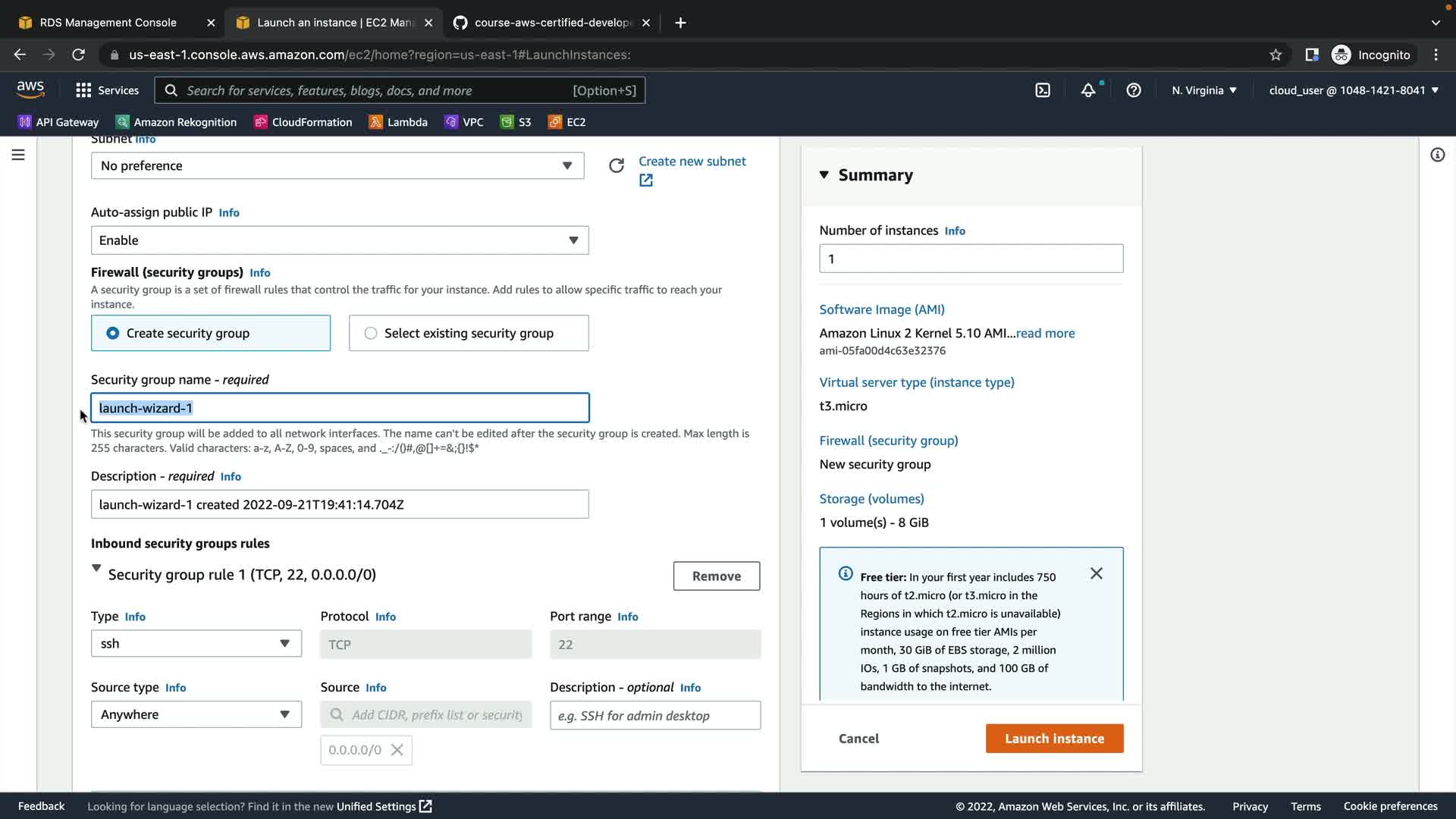The width and height of the screenshot is (1456, 819).
Task: Open the left hamburger navigation menu
Action: click(18, 155)
